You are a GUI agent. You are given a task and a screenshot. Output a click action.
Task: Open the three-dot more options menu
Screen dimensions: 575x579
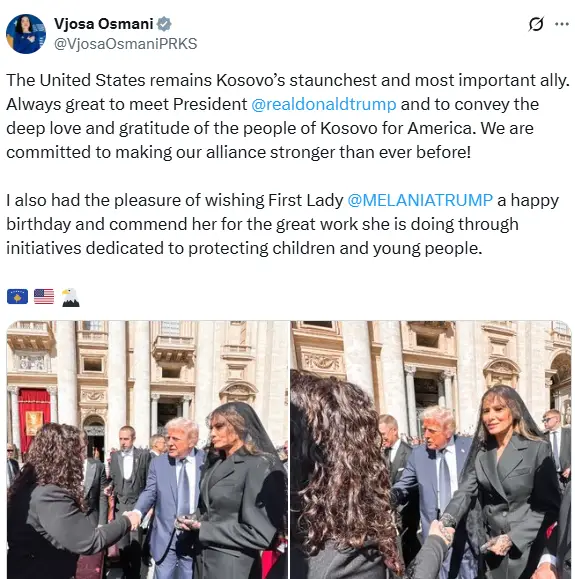(x=562, y=24)
